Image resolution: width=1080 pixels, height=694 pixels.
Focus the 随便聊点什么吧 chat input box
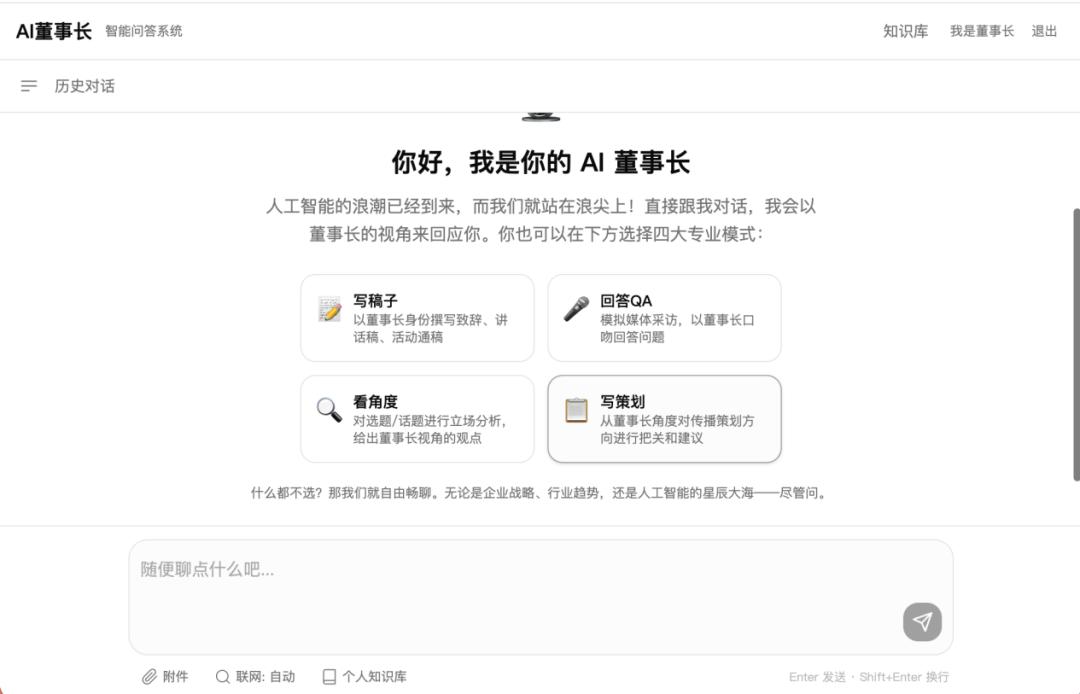coord(541,597)
